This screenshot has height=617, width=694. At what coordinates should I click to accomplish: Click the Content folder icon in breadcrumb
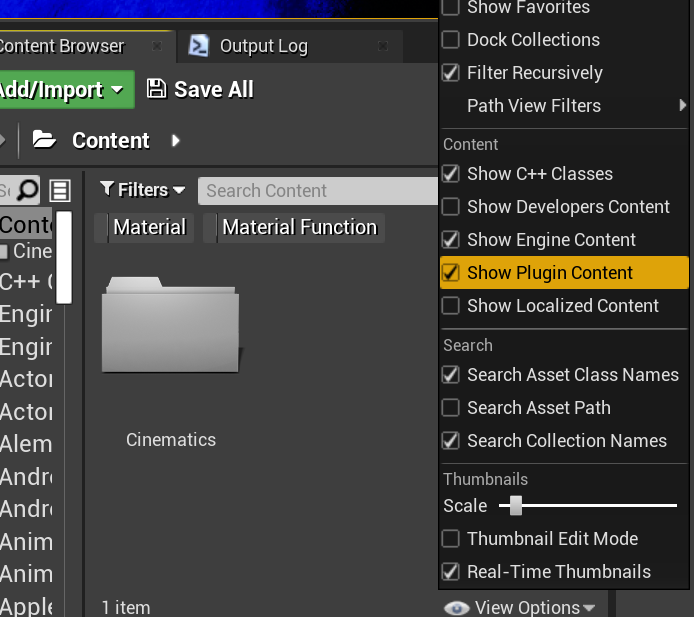(x=44, y=140)
